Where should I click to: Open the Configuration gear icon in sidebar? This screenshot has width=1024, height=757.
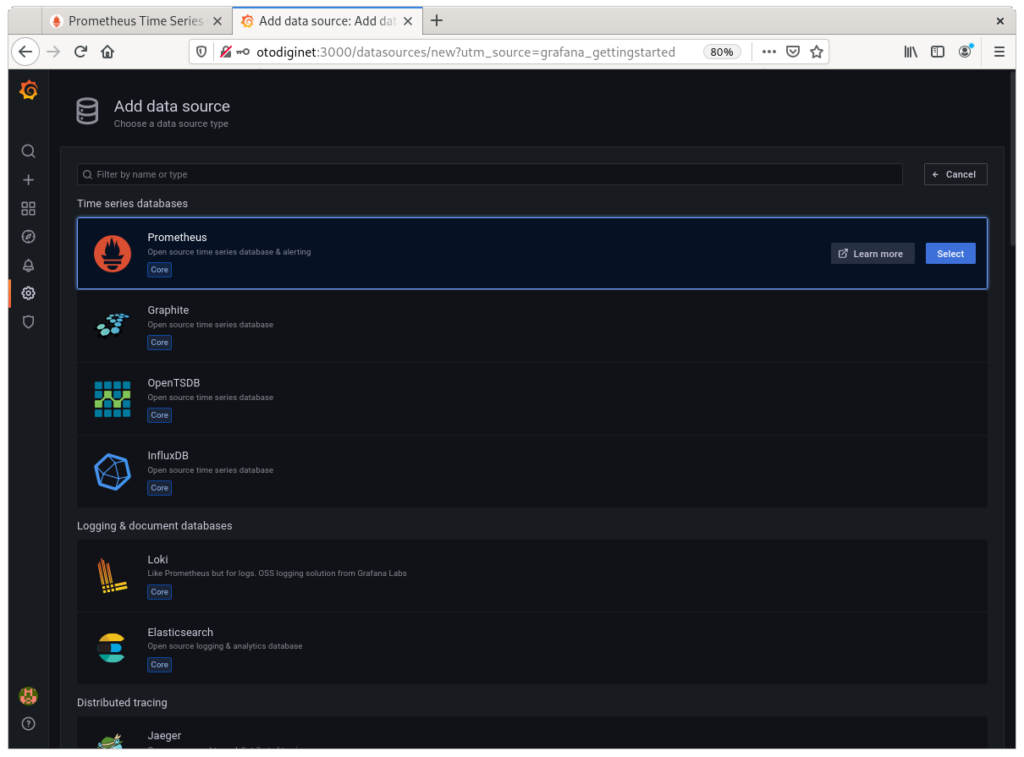pos(28,293)
